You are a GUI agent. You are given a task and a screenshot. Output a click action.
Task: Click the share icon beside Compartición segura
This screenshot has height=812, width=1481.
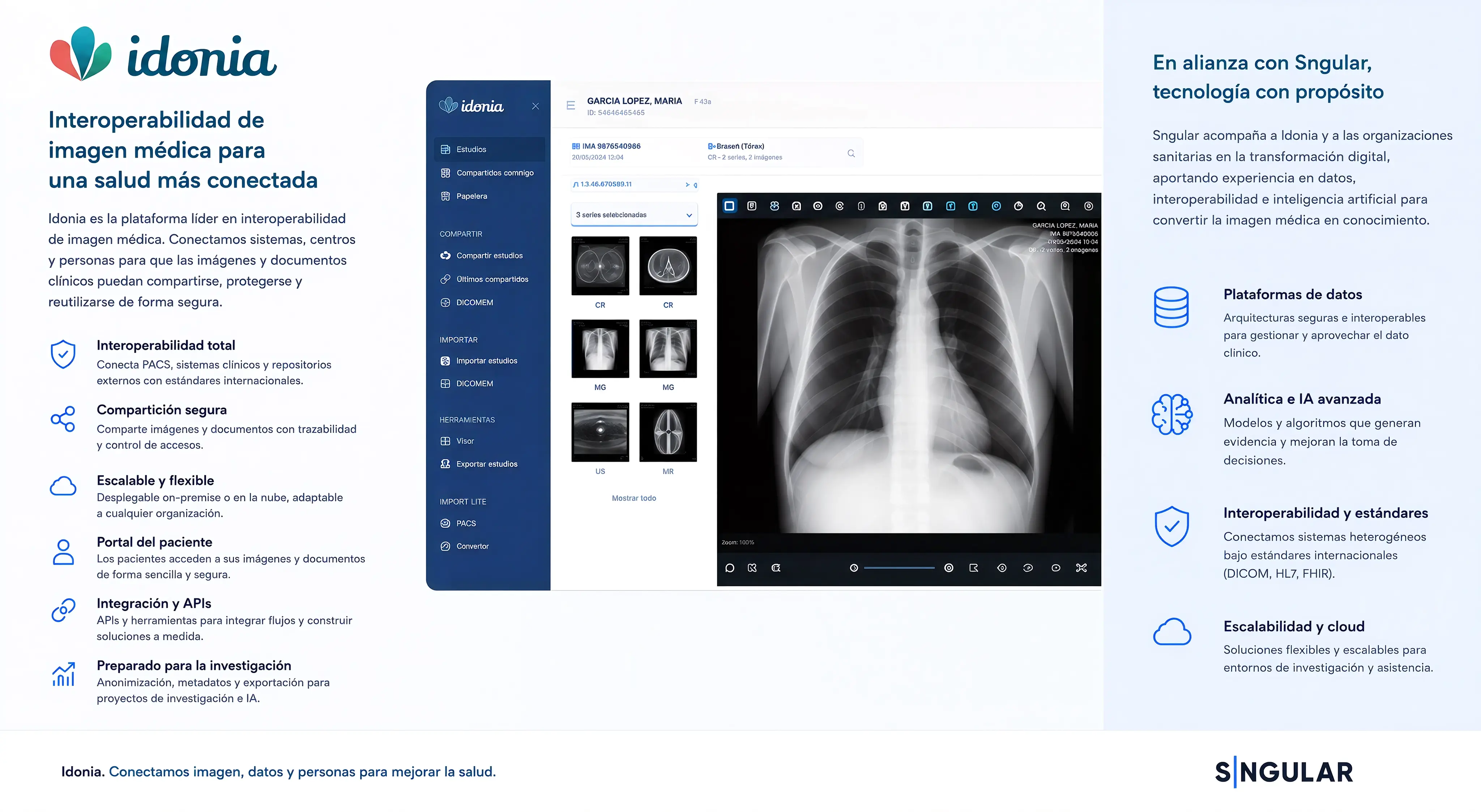coord(63,419)
